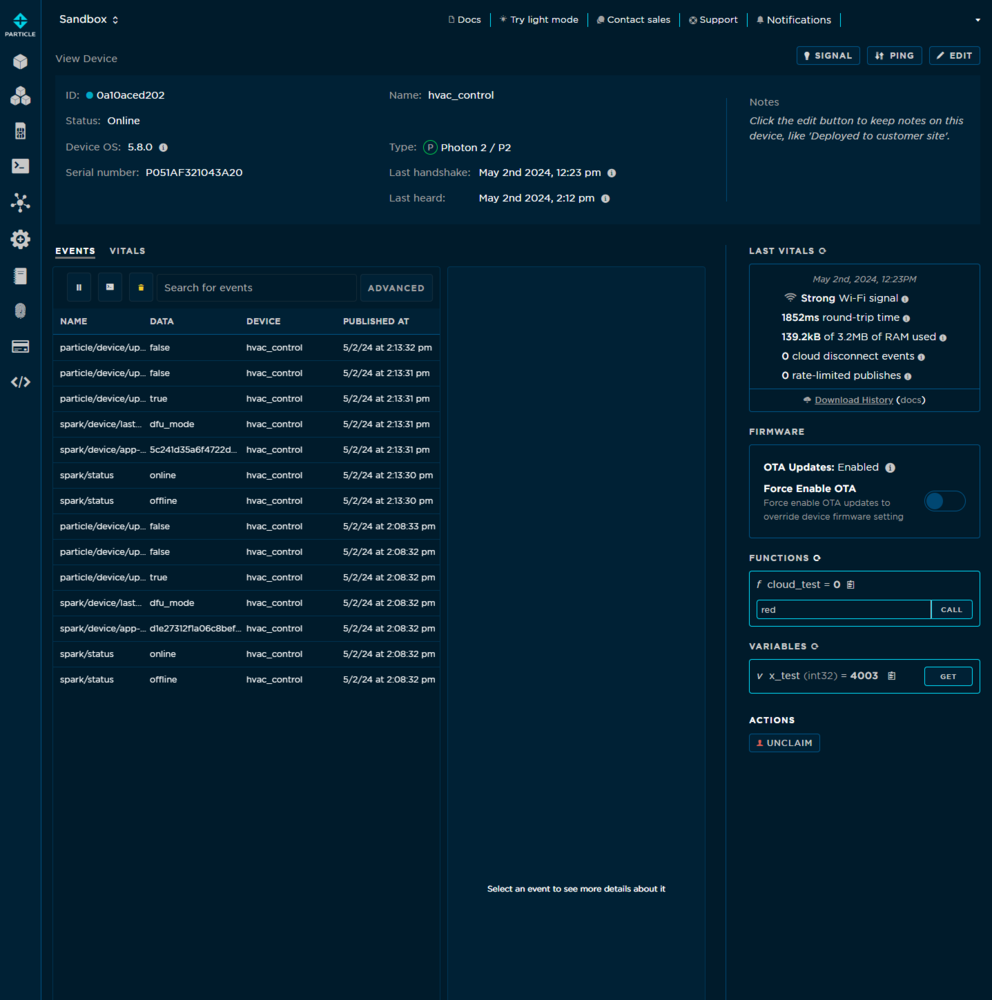The image size is (992, 1000).
Task: Open the fingerprint authentication icon in sidebar
Action: point(20,311)
